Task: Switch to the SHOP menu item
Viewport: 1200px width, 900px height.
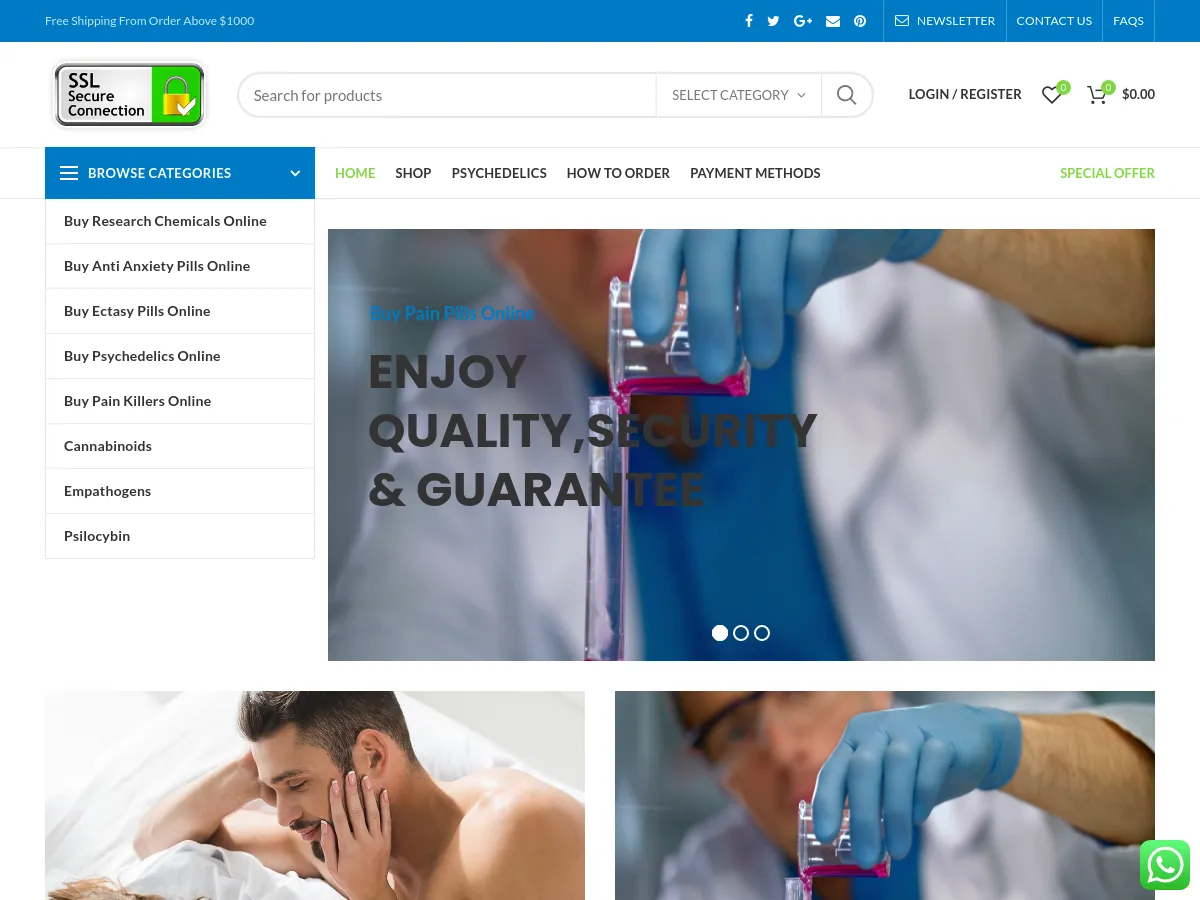Action: coord(413,173)
